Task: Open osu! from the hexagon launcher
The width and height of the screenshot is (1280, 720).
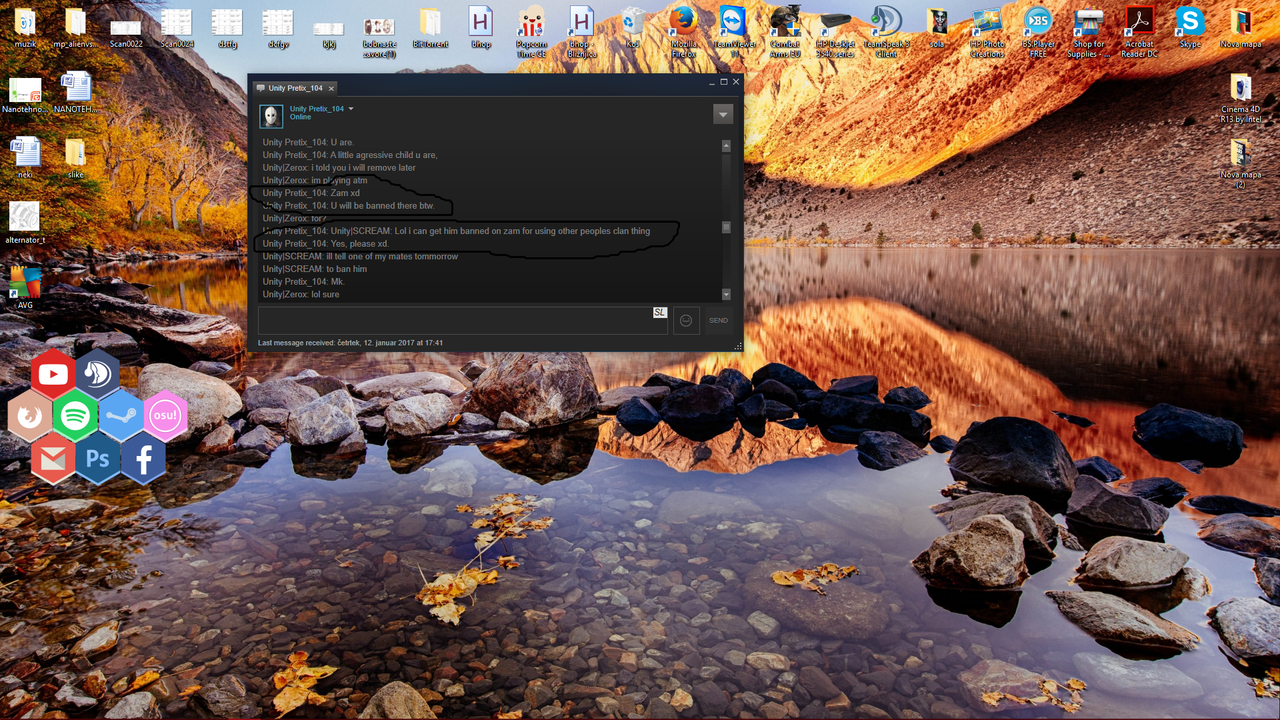Action: (x=165, y=416)
